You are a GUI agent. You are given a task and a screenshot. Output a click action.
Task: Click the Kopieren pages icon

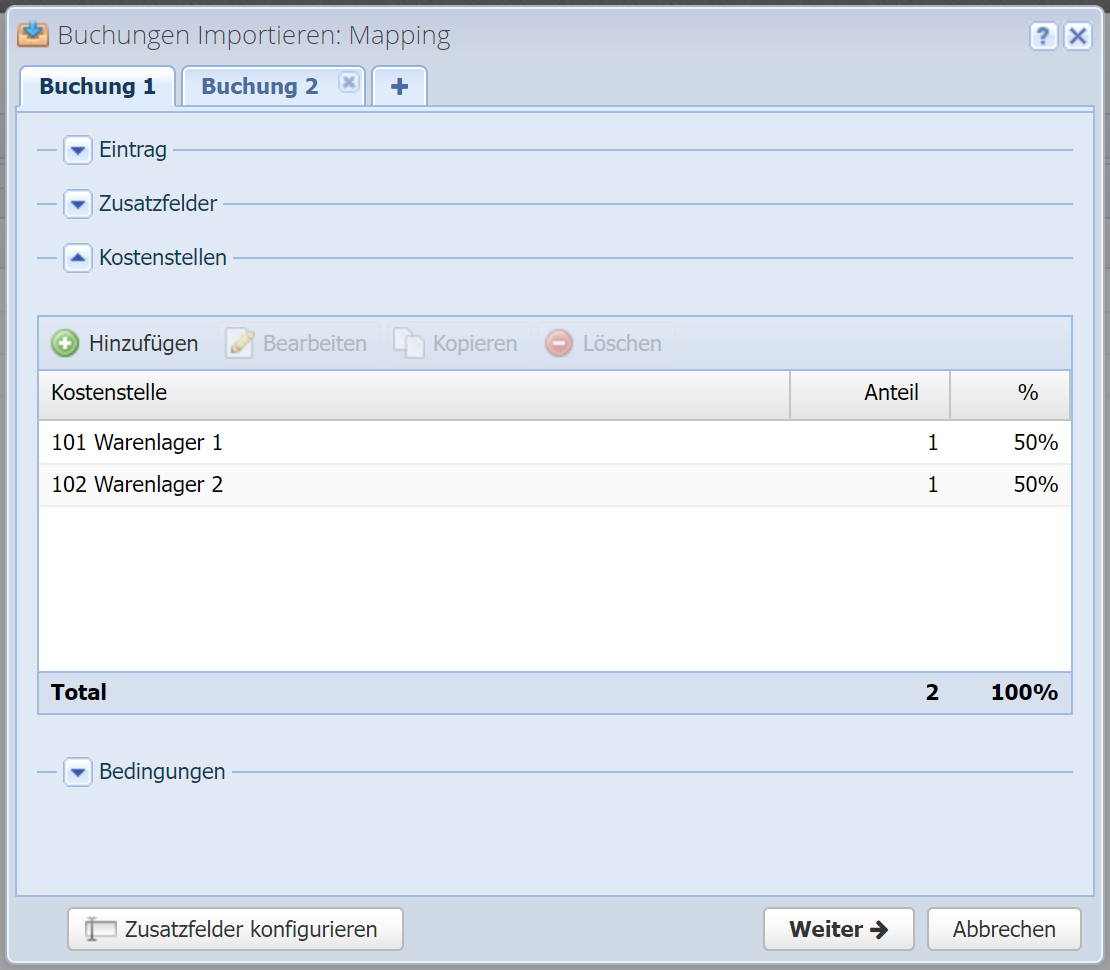(409, 343)
